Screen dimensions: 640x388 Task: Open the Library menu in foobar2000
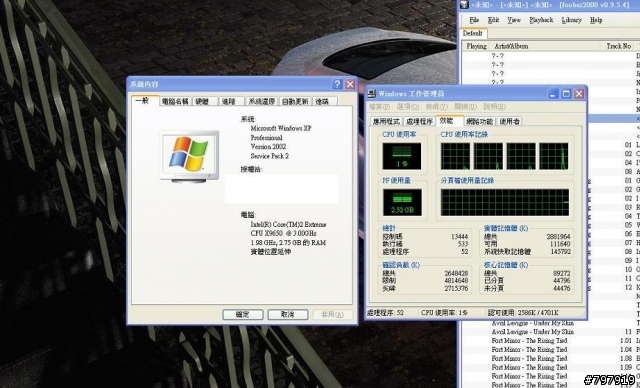(571, 20)
